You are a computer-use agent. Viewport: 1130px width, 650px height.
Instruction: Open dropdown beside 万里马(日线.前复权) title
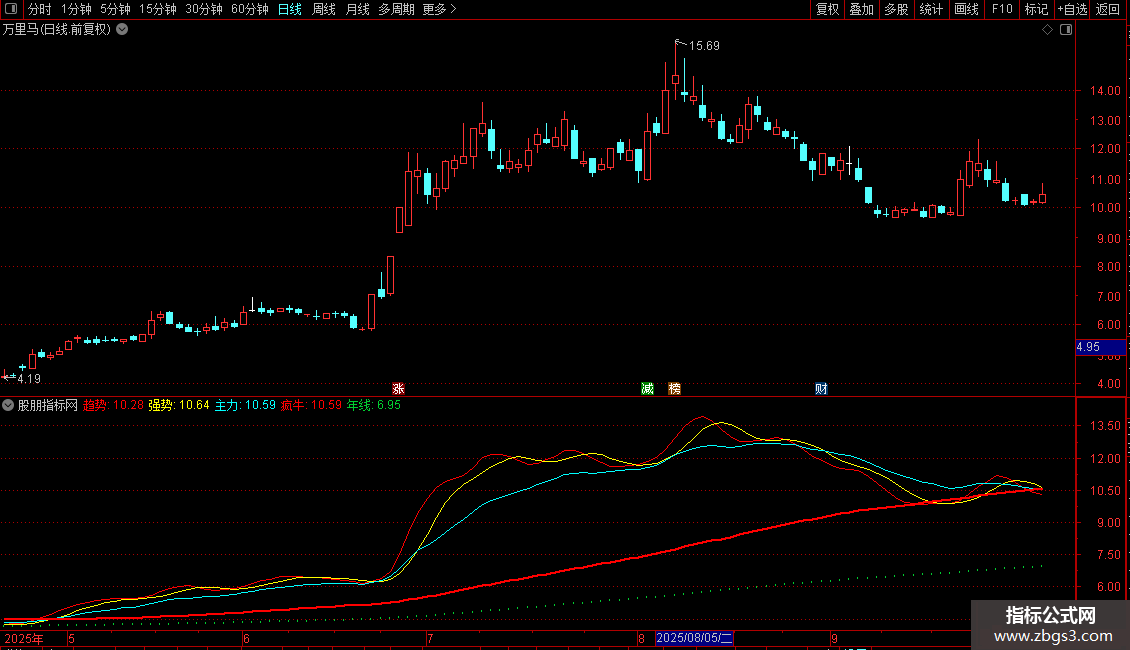pos(123,30)
